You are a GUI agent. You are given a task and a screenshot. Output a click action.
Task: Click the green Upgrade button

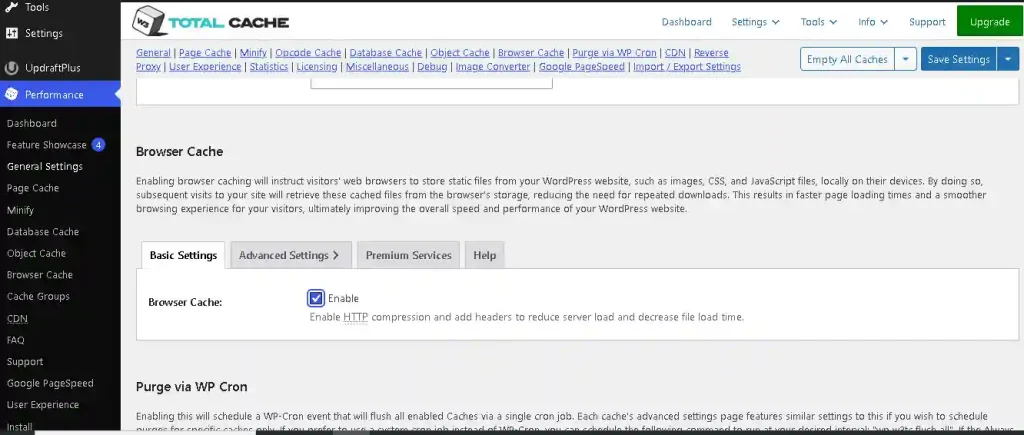989,22
